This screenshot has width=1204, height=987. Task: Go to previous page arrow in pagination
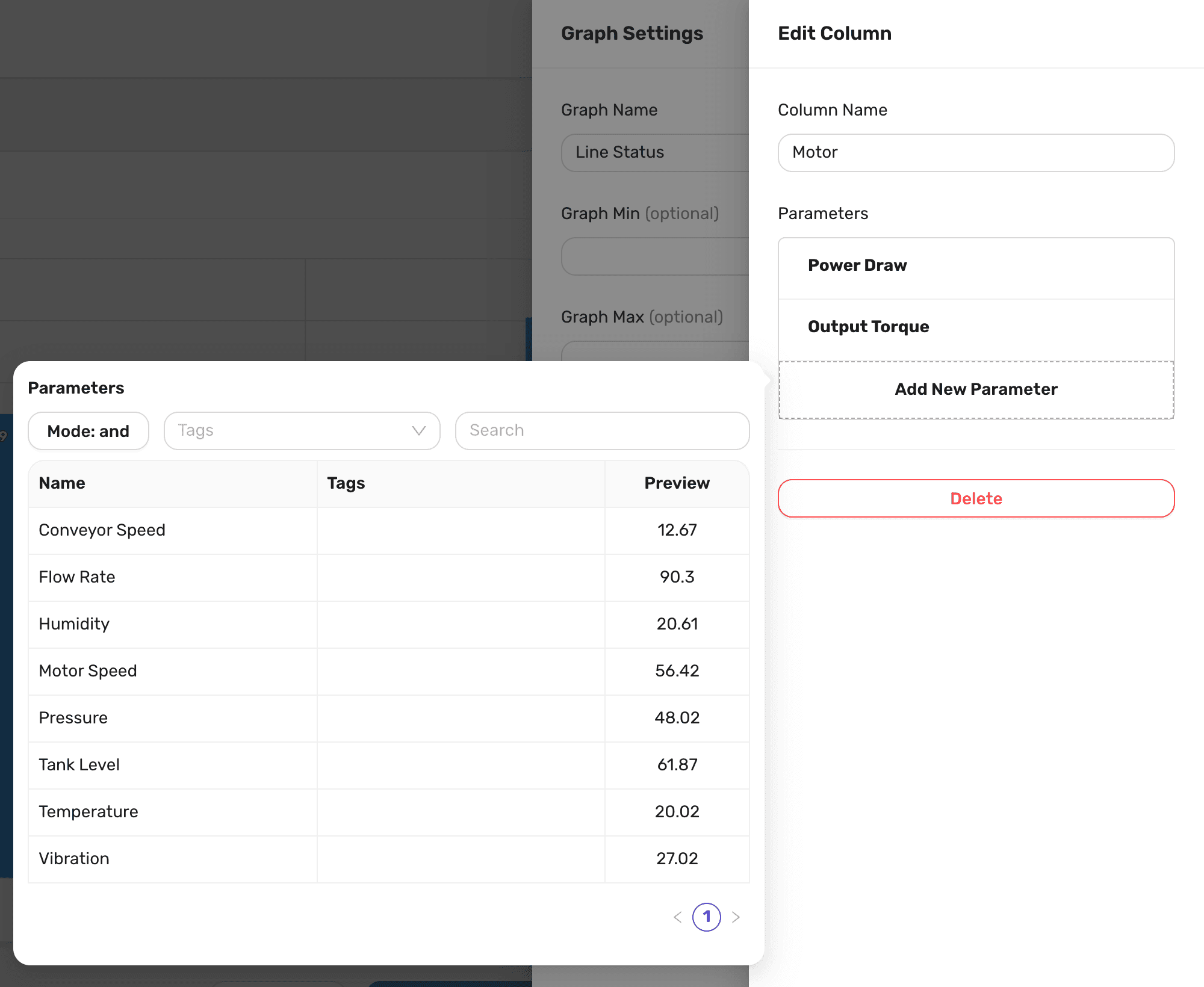(678, 917)
